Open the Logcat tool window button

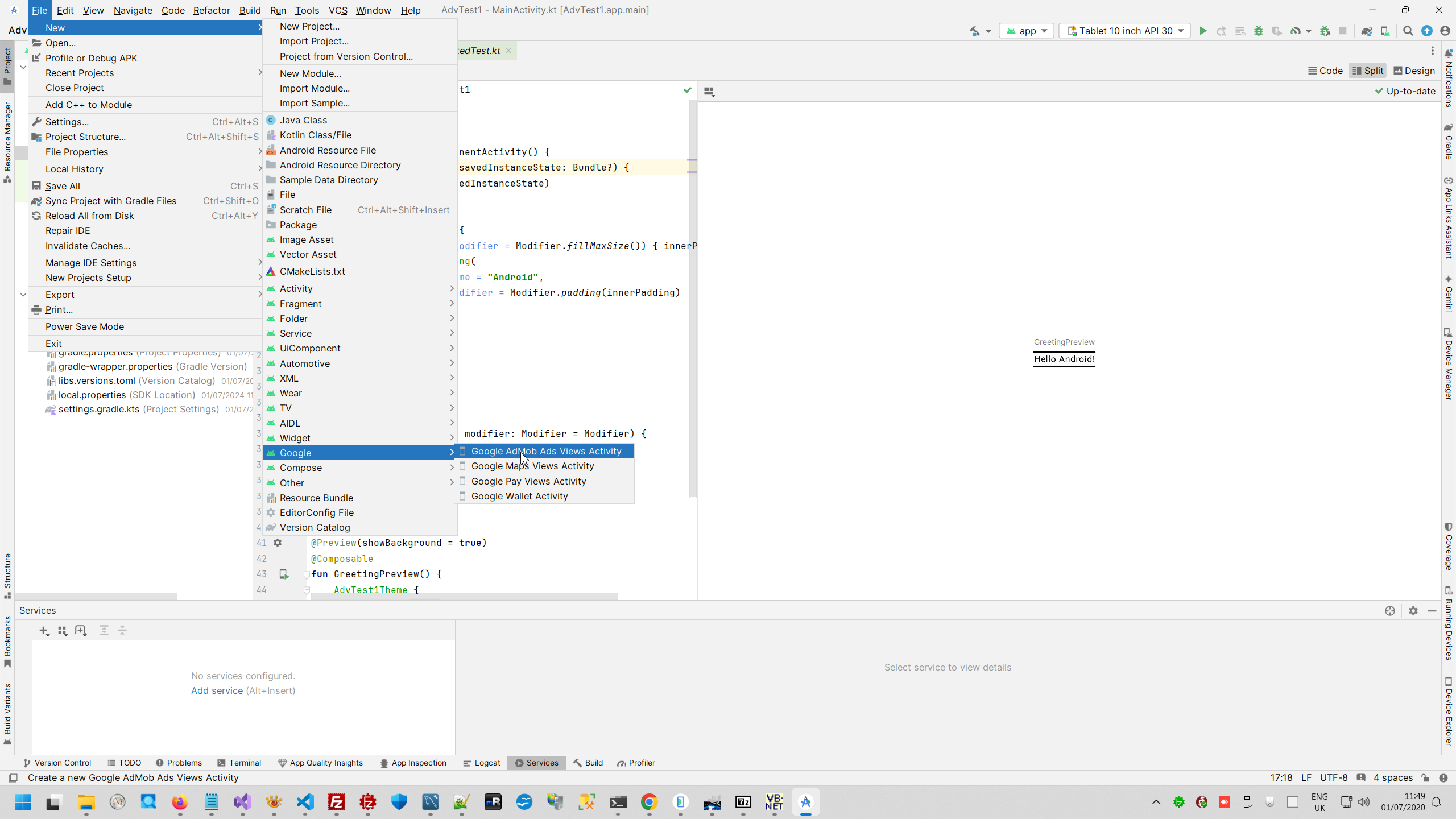pyautogui.click(x=482, y=763)
